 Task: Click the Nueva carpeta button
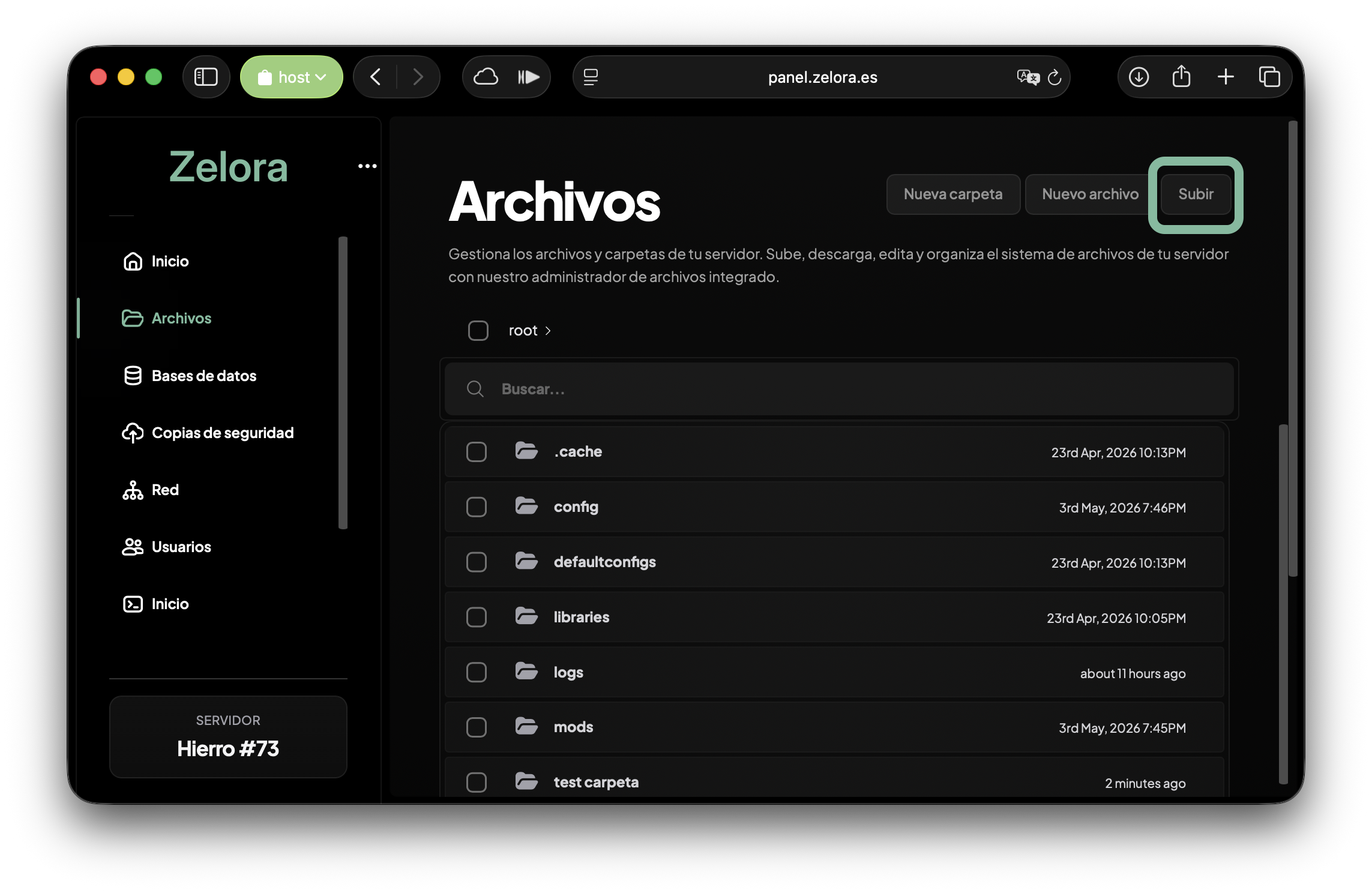click(x=953, y=194)
